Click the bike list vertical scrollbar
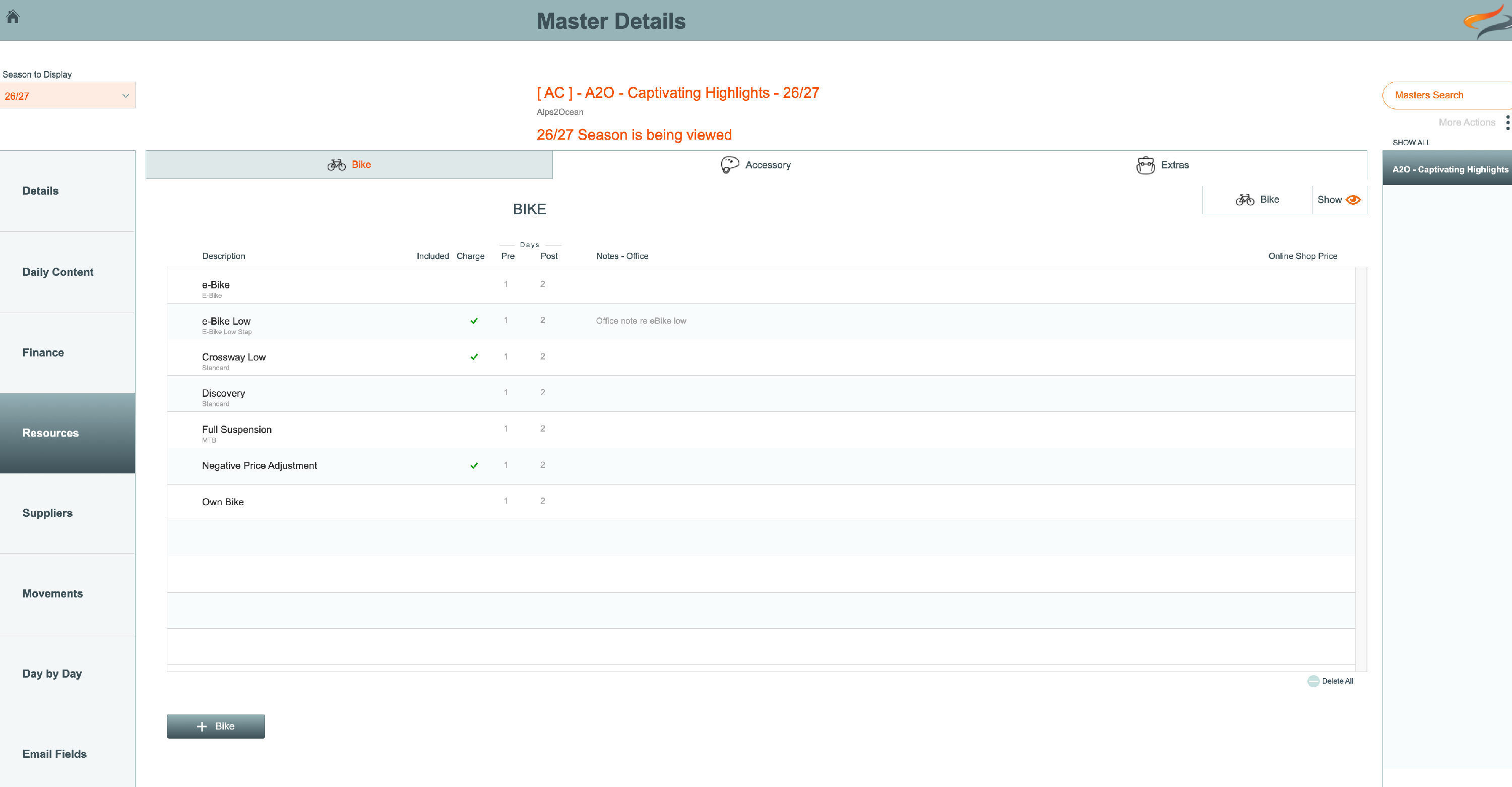 point(1361,469)
